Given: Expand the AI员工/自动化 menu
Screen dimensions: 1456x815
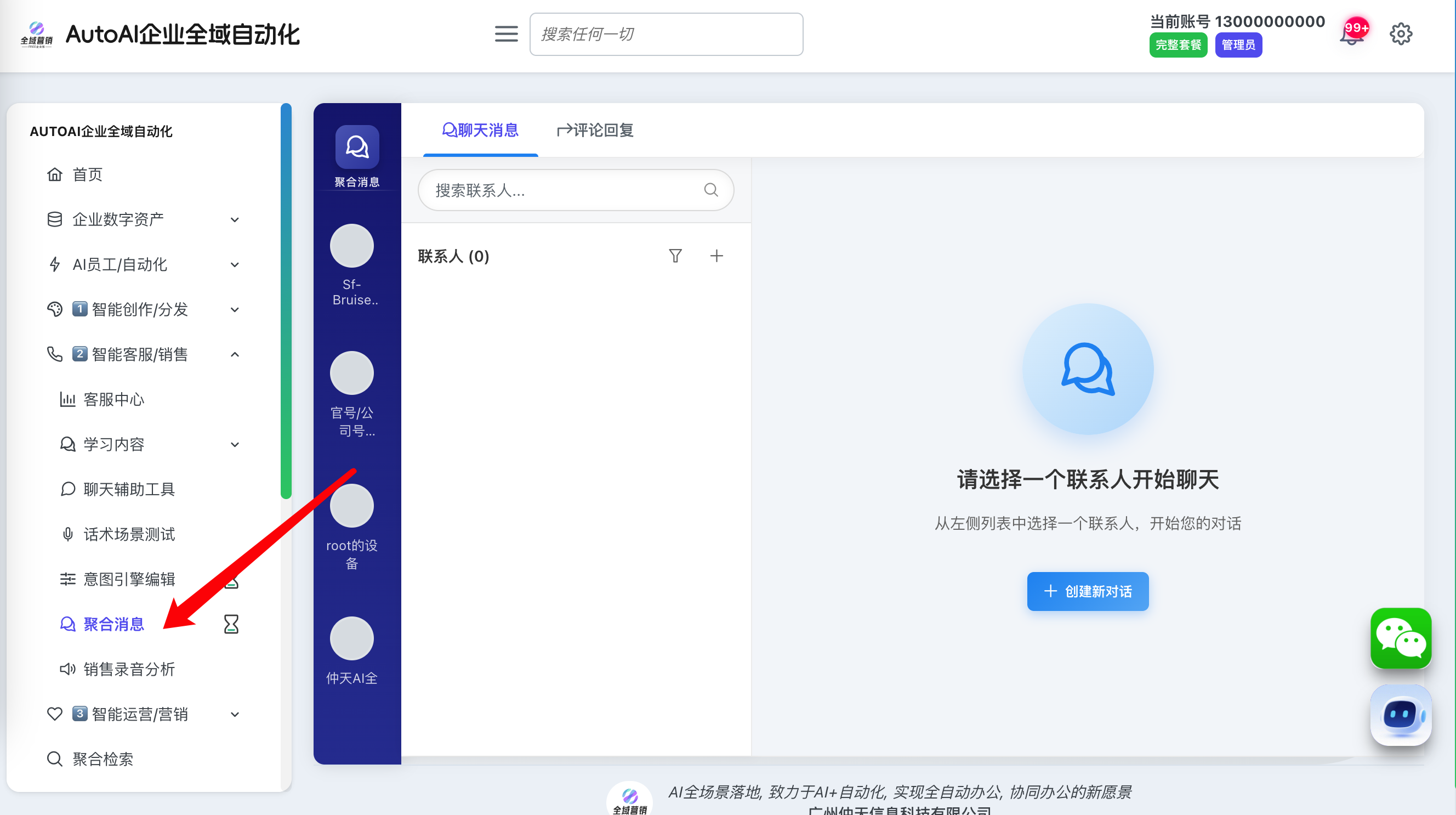Looking at the screenshot, I should pos(235,265).
